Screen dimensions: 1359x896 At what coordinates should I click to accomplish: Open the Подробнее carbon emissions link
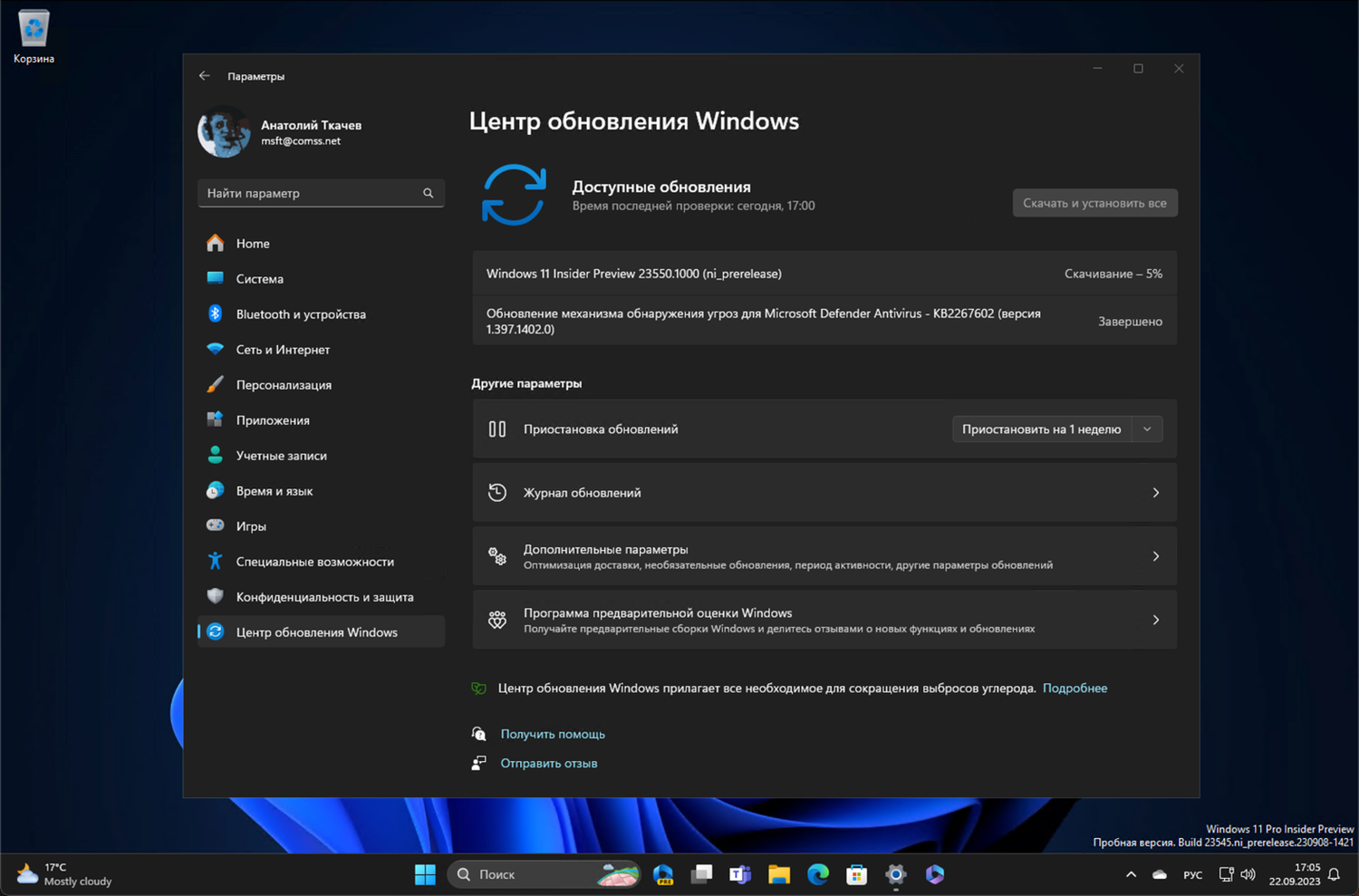coord(1075,688)
